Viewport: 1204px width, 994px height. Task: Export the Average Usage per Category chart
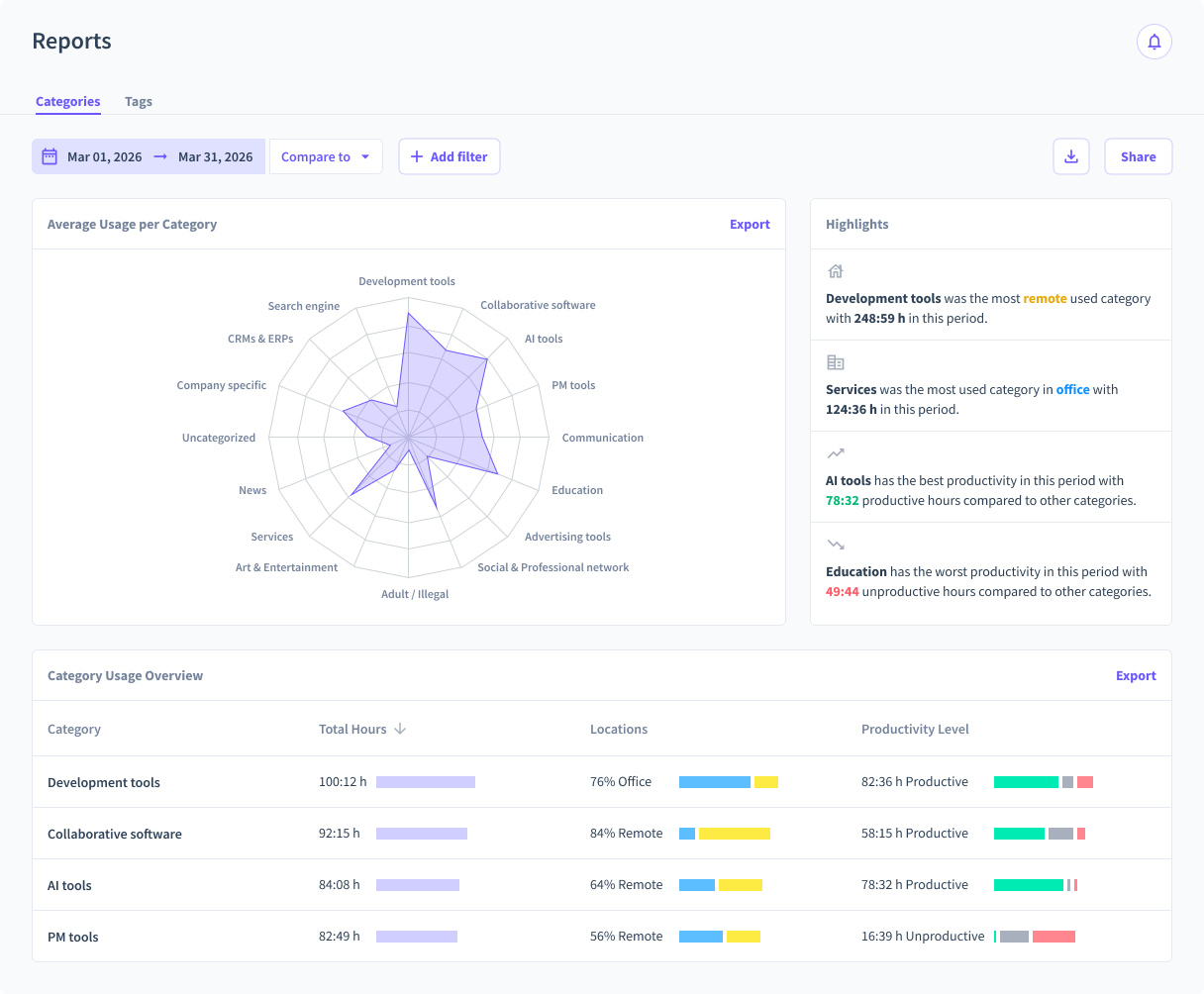[749, 224]
